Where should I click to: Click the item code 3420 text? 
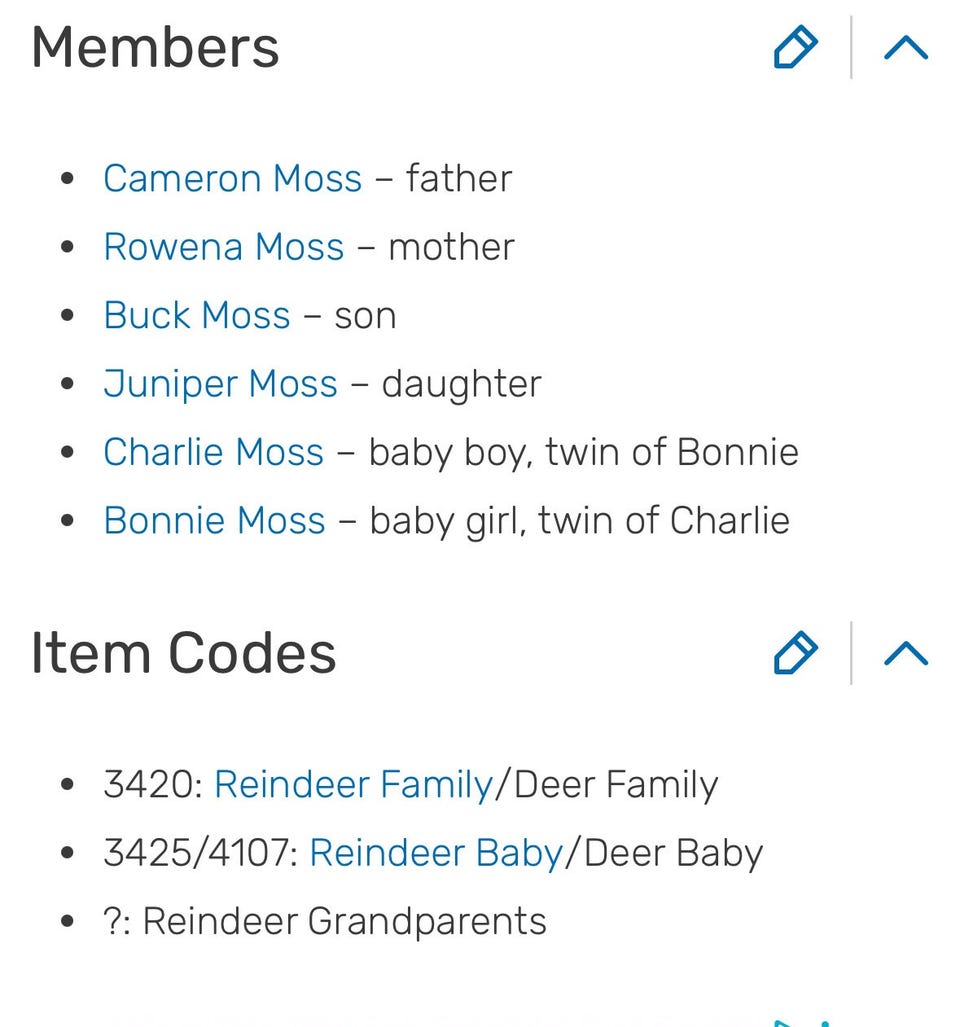point(152,785)
